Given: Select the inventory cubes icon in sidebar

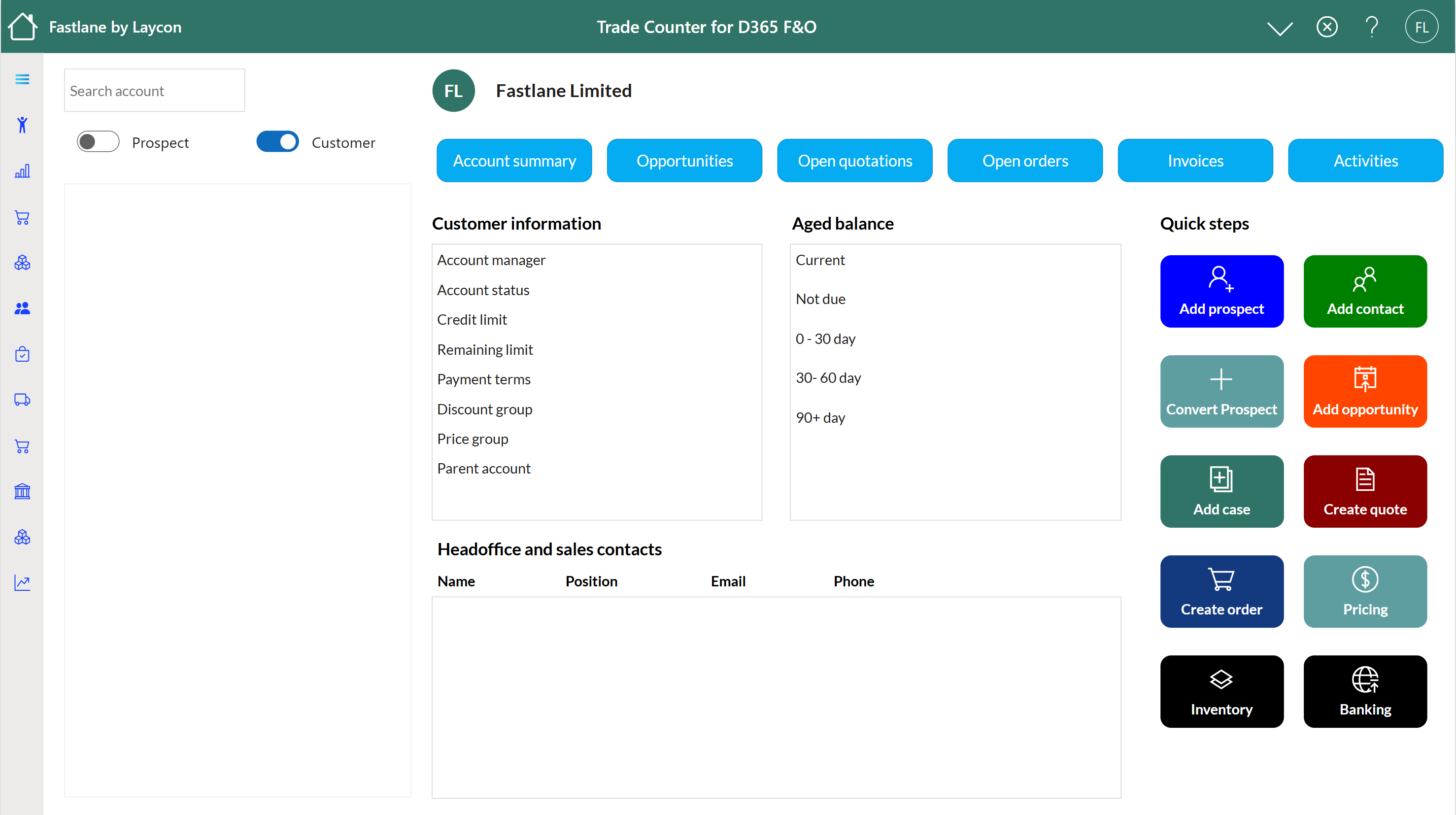Looking at the screenshot, I should [22, 262].
